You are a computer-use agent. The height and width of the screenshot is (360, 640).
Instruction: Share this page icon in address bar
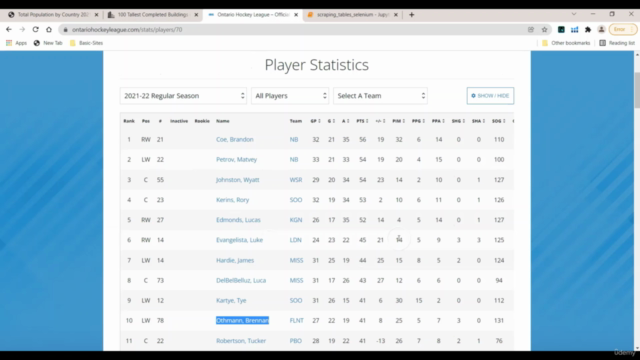click(x=531, y=29)
